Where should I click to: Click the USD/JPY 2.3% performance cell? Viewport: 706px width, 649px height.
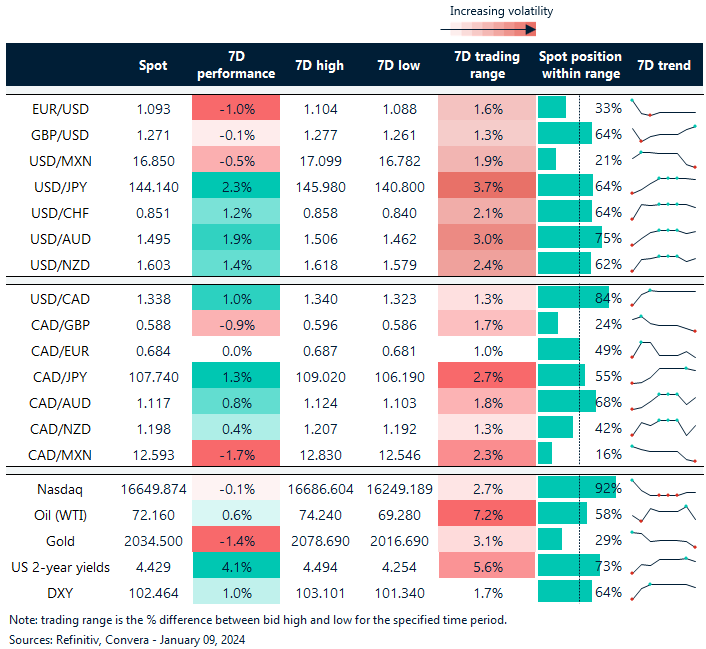235,186
